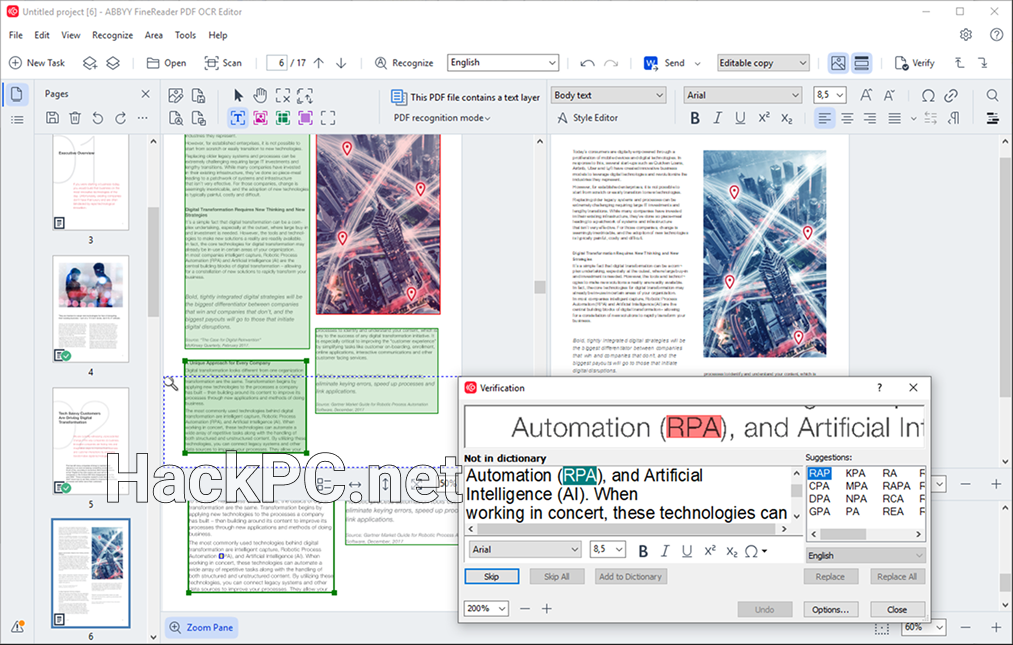Show page thumbnails view in sidebar
This screenshot has width=1013, height=645.
[17, 94]
